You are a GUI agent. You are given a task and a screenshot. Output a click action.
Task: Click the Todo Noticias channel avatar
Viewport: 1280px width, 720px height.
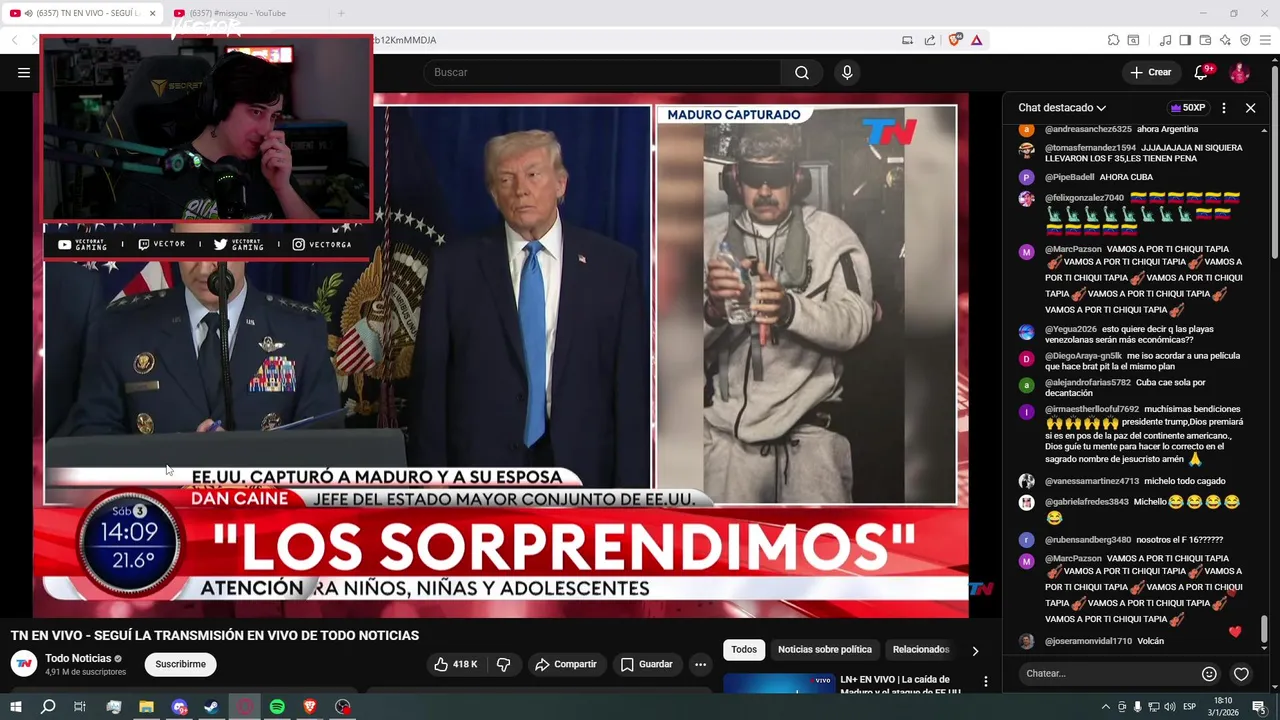[x=24, y=664]
